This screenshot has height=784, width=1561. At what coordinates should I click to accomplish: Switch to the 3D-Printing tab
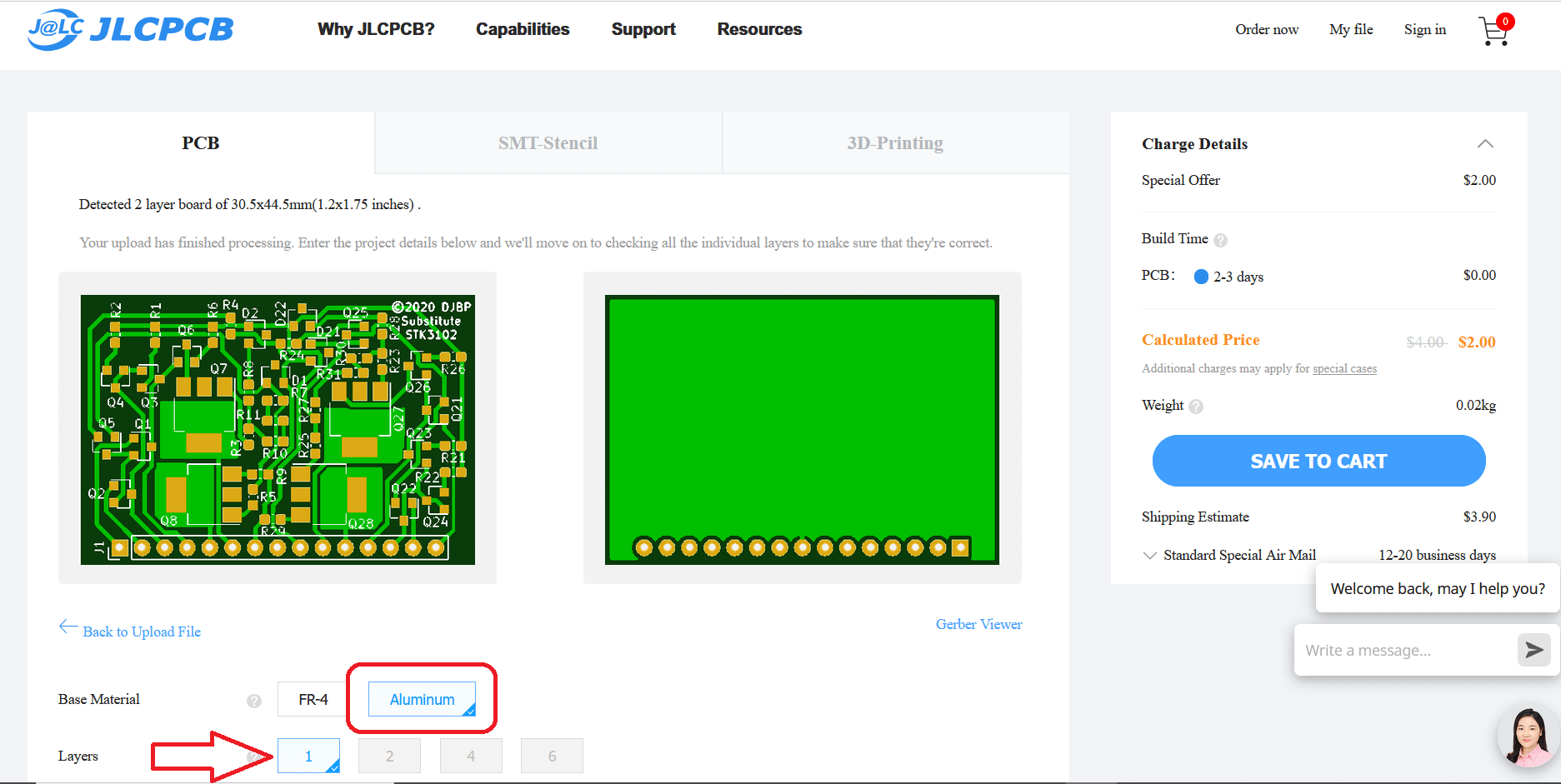[895, 142]
